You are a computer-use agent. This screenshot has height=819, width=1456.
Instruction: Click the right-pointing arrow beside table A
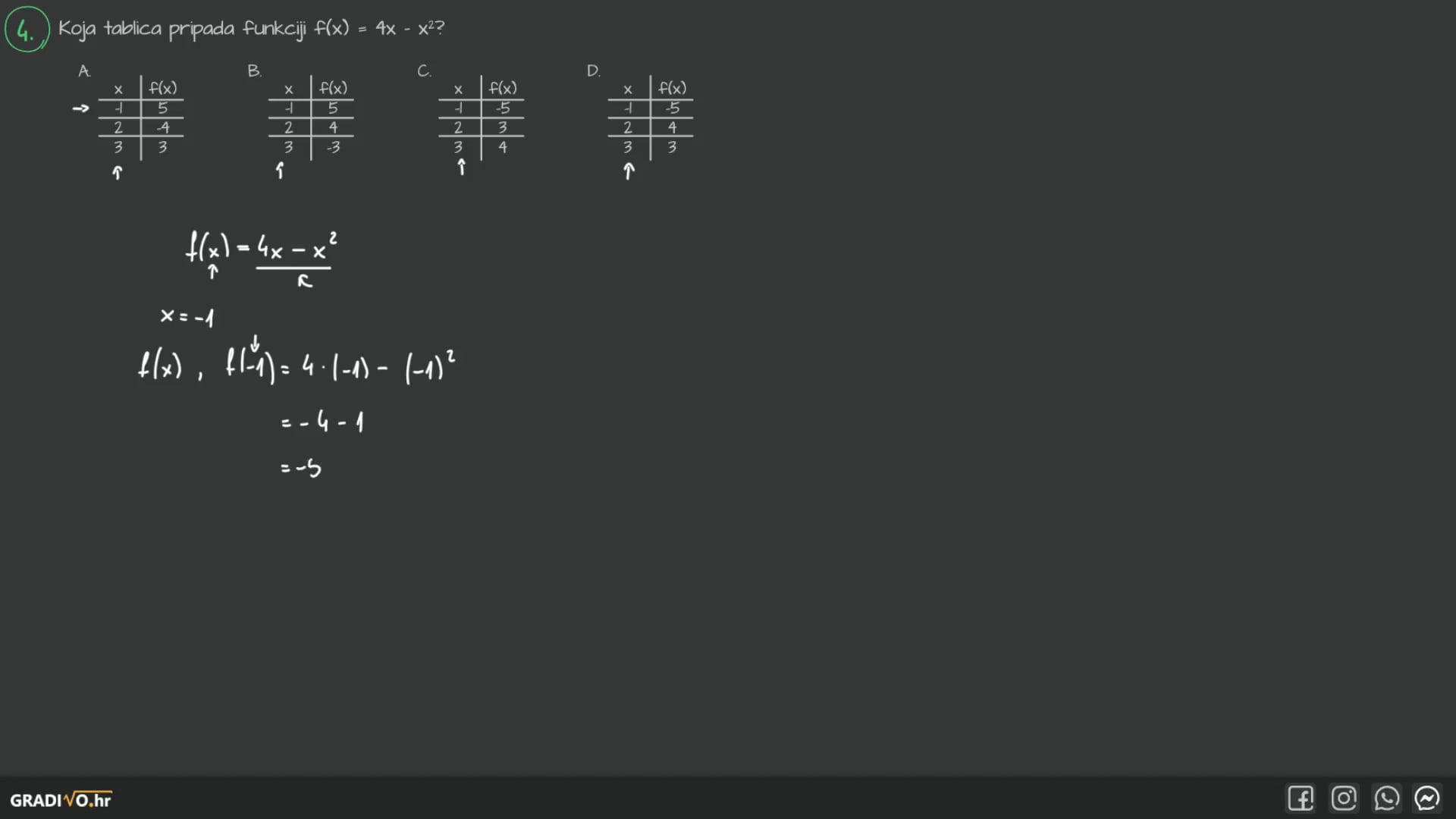[x=80, y=108]
